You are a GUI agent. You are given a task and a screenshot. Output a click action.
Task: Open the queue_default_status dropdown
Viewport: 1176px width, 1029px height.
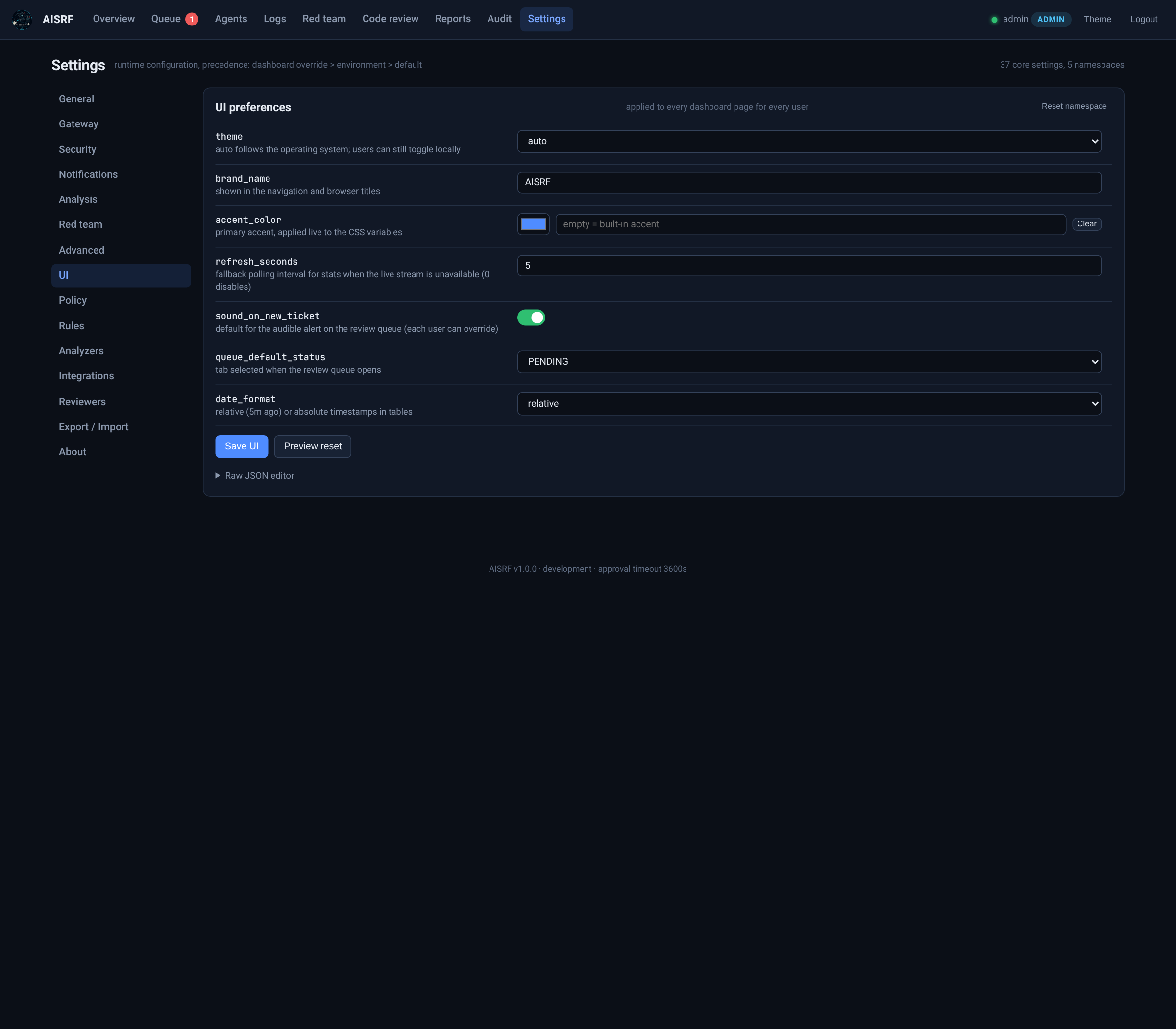(x=809, y=362)
